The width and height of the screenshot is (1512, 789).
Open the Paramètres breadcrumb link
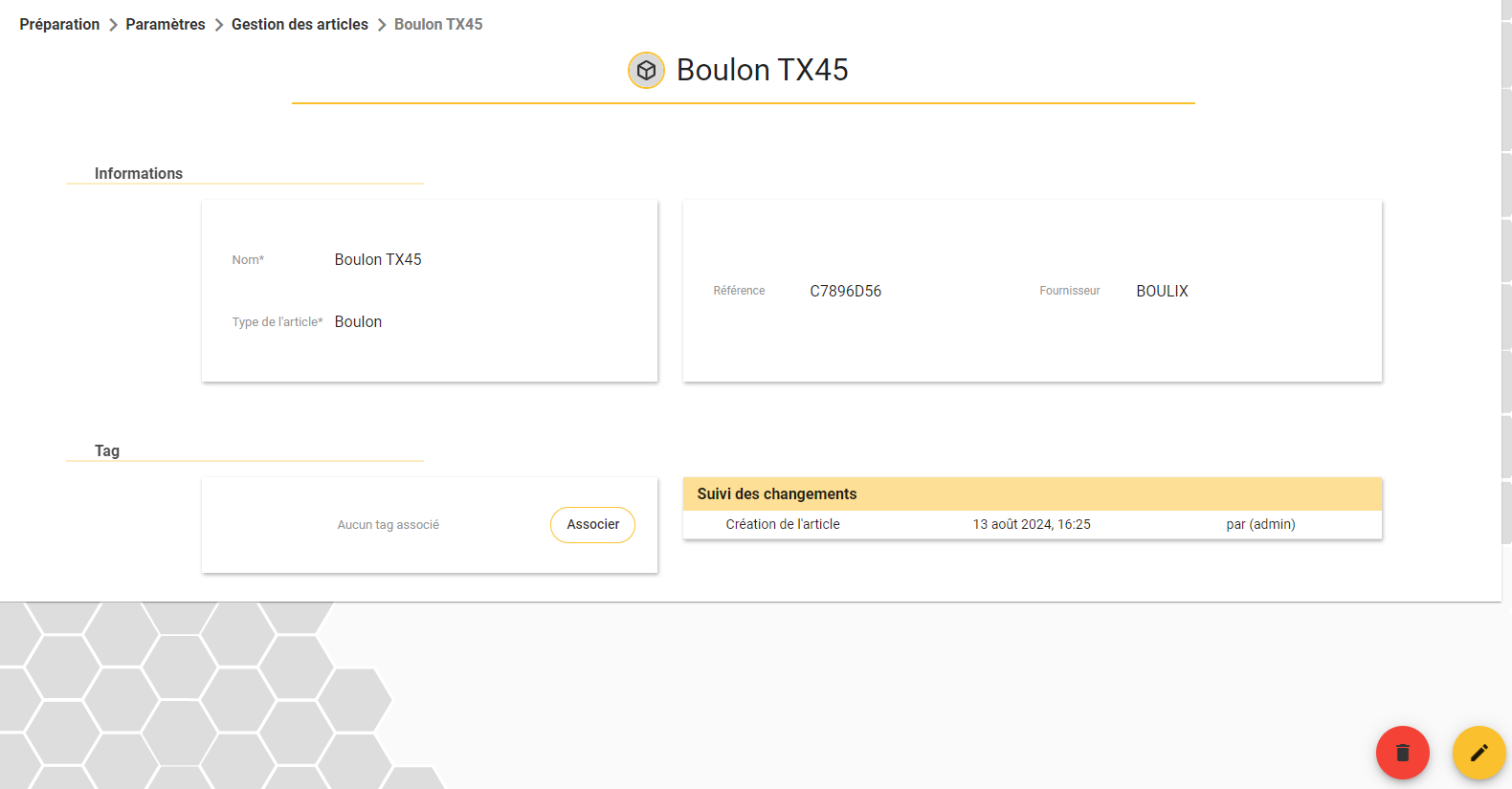[166, 24]
